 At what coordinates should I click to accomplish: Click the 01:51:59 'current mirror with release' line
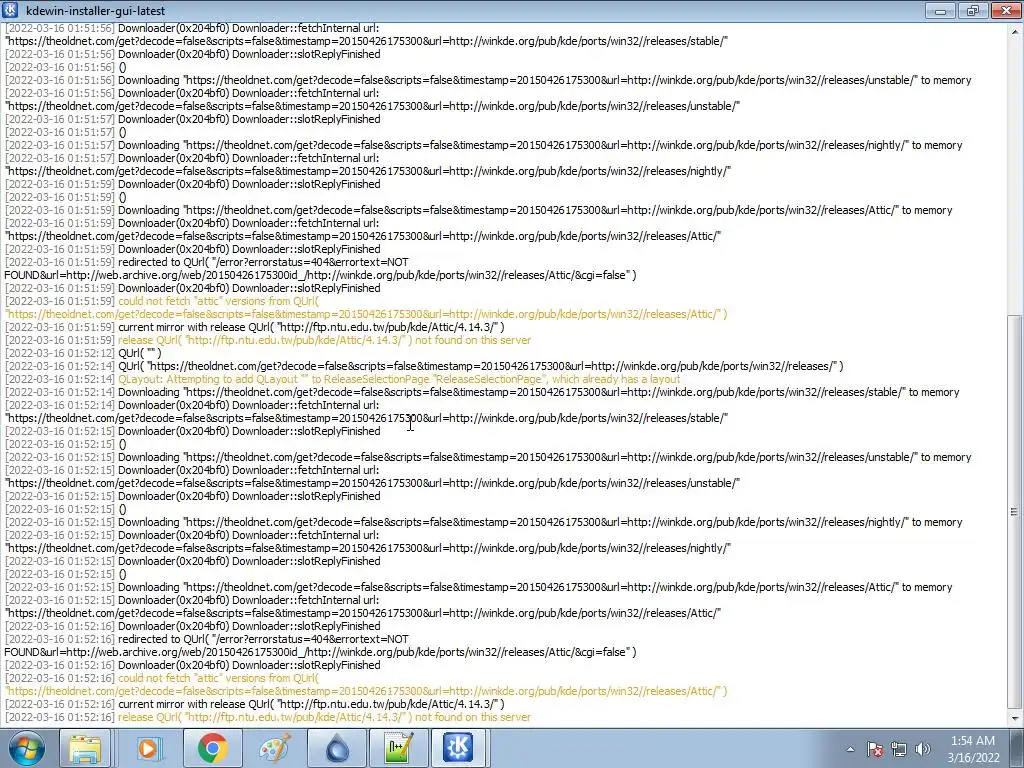click(255, 327)
